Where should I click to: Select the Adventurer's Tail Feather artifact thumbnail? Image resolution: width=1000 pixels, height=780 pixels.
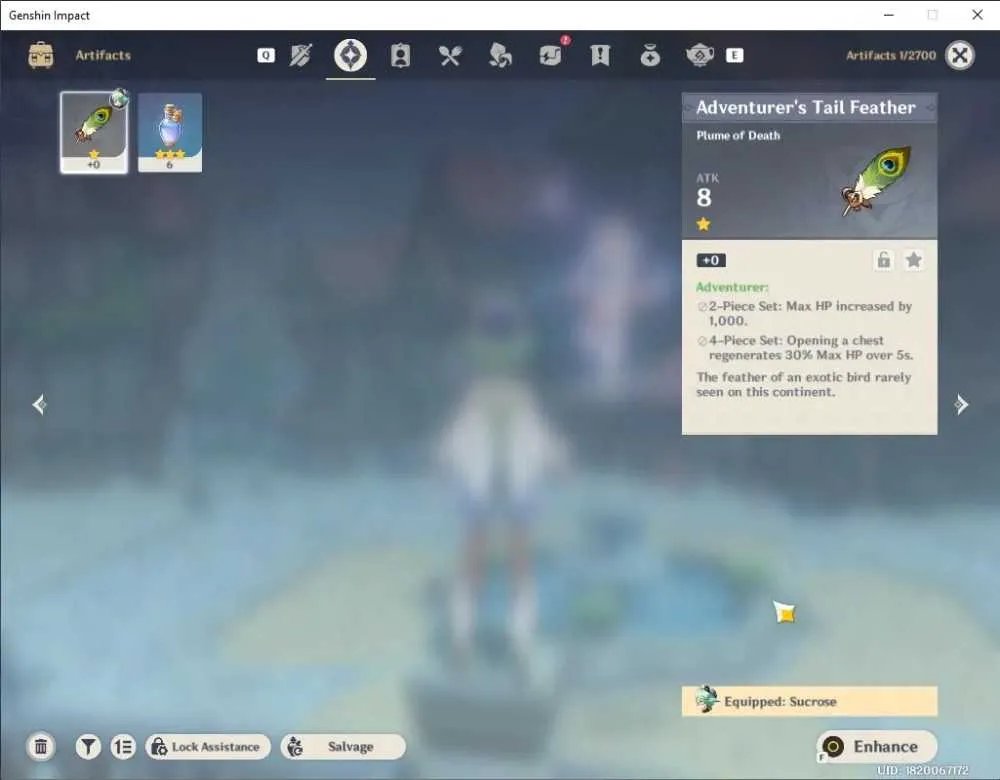(x=94, y=132)
